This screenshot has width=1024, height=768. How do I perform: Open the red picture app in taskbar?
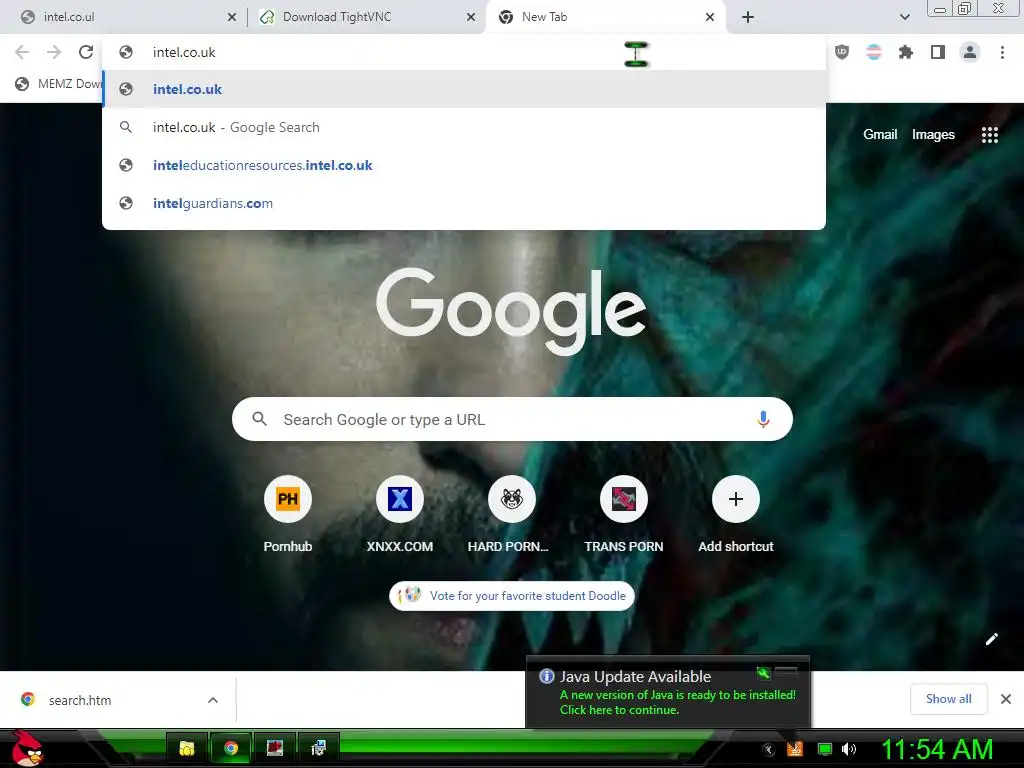[x=275, y=748]
